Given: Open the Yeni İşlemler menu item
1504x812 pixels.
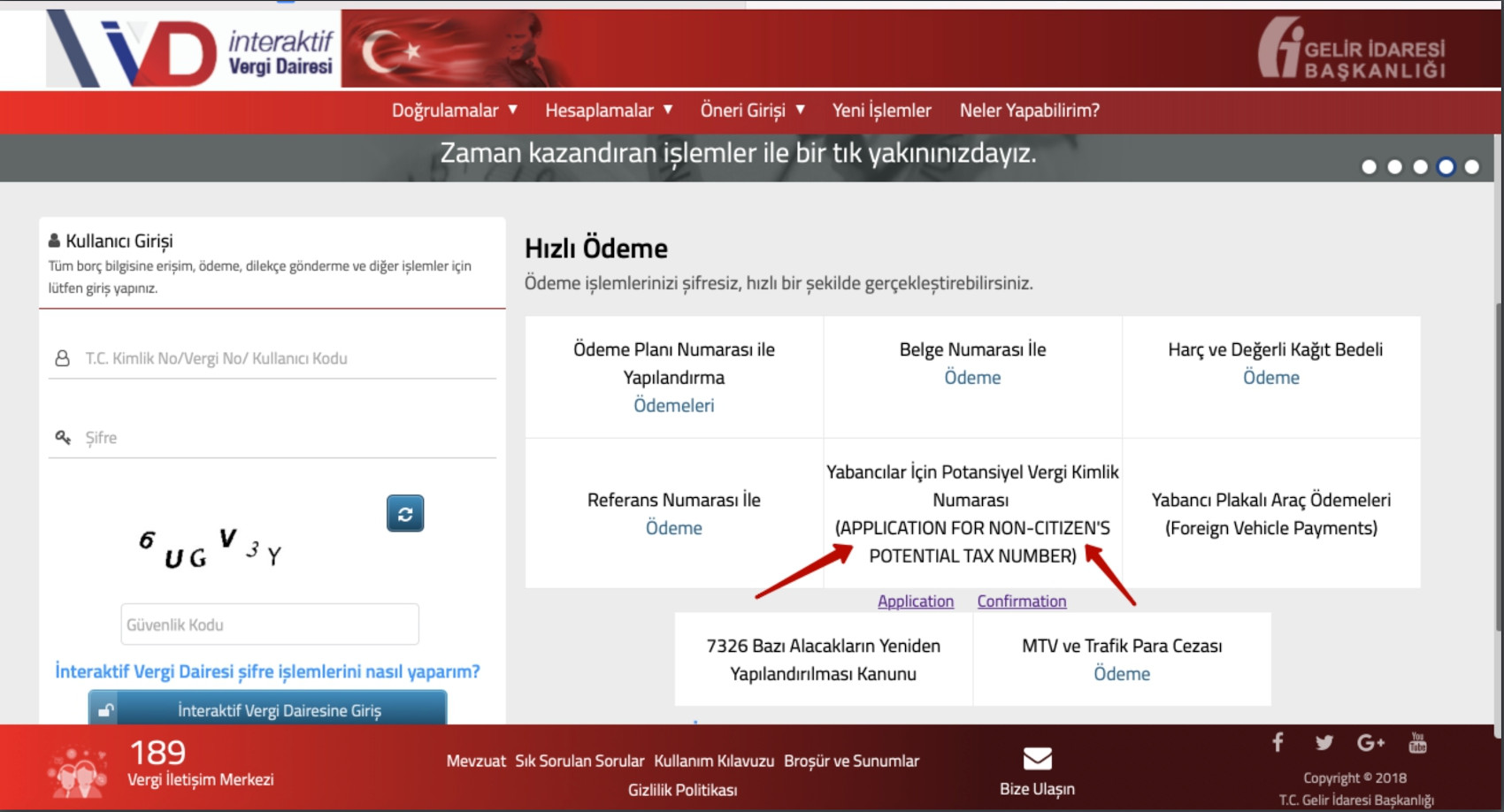Looking at the screenshot, I should [x=881, y=111].
